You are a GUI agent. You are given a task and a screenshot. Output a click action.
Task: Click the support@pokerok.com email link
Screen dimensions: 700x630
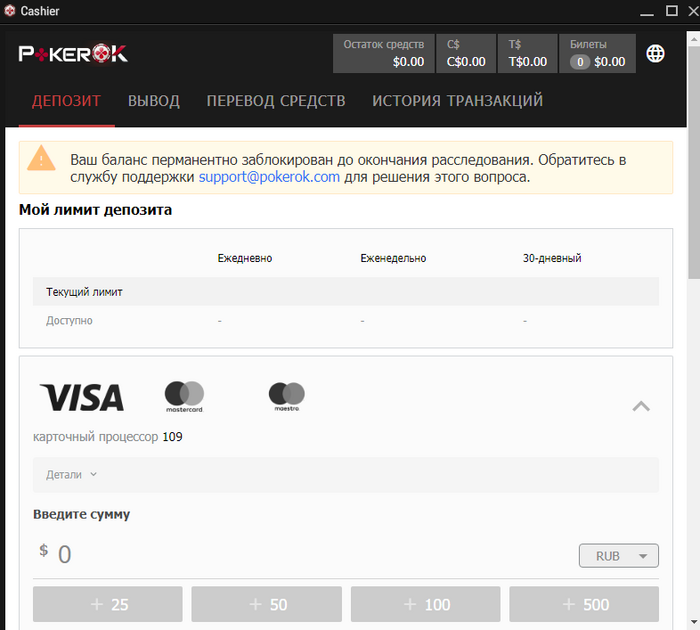click(x=269, y=177)
